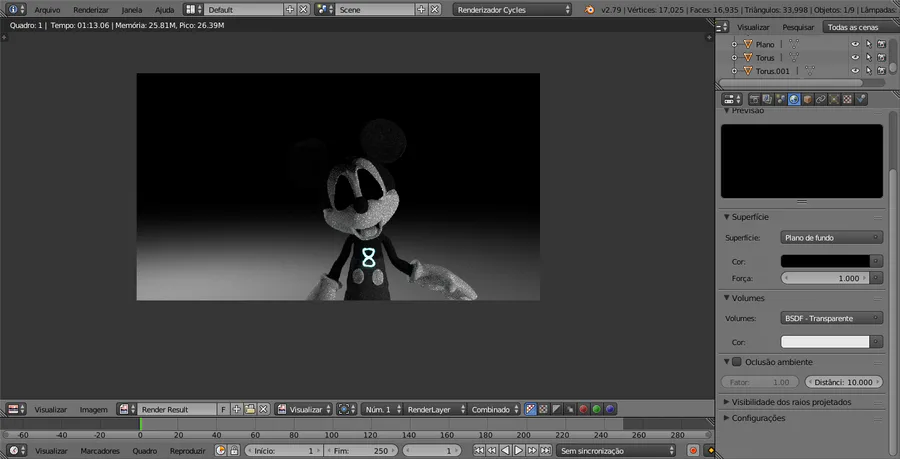Open the Reproduzir menu in timeline
Image resolution: width=900 pixels, height=459 pixels.
point(187,451)
